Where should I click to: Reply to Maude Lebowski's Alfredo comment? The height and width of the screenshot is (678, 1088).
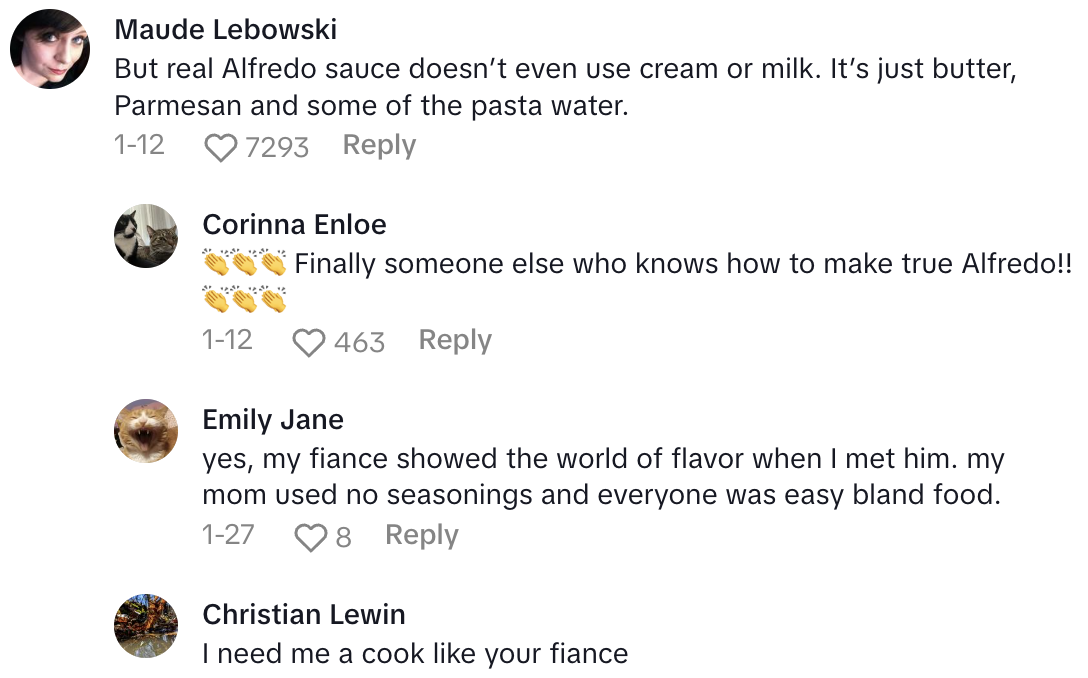click(379, 146)
